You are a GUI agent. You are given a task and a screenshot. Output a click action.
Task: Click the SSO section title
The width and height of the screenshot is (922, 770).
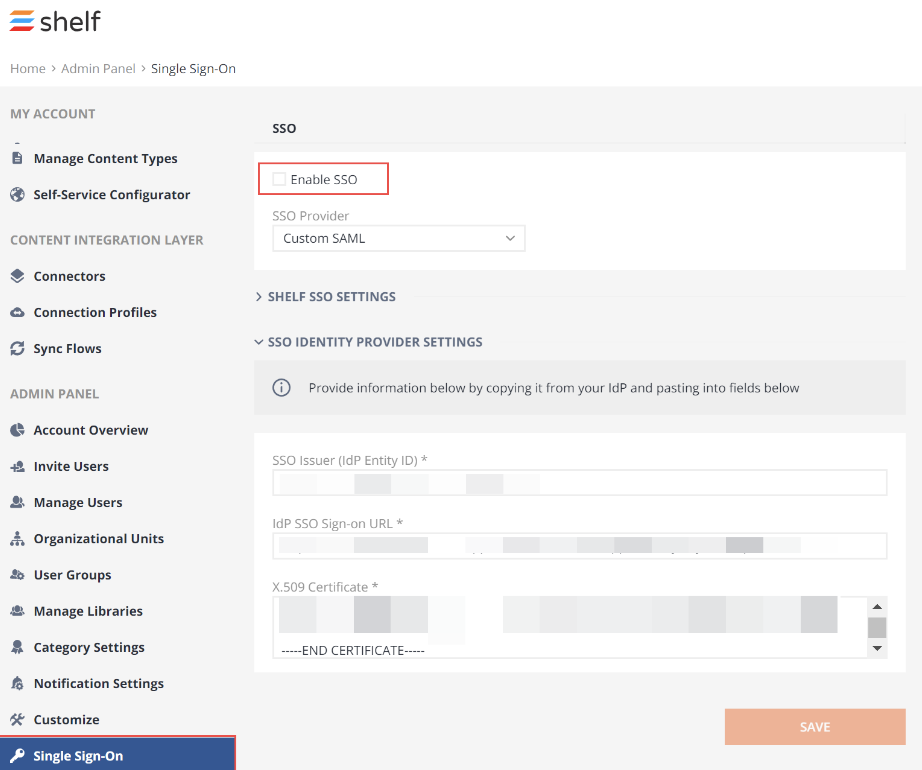tap(284, 129)
